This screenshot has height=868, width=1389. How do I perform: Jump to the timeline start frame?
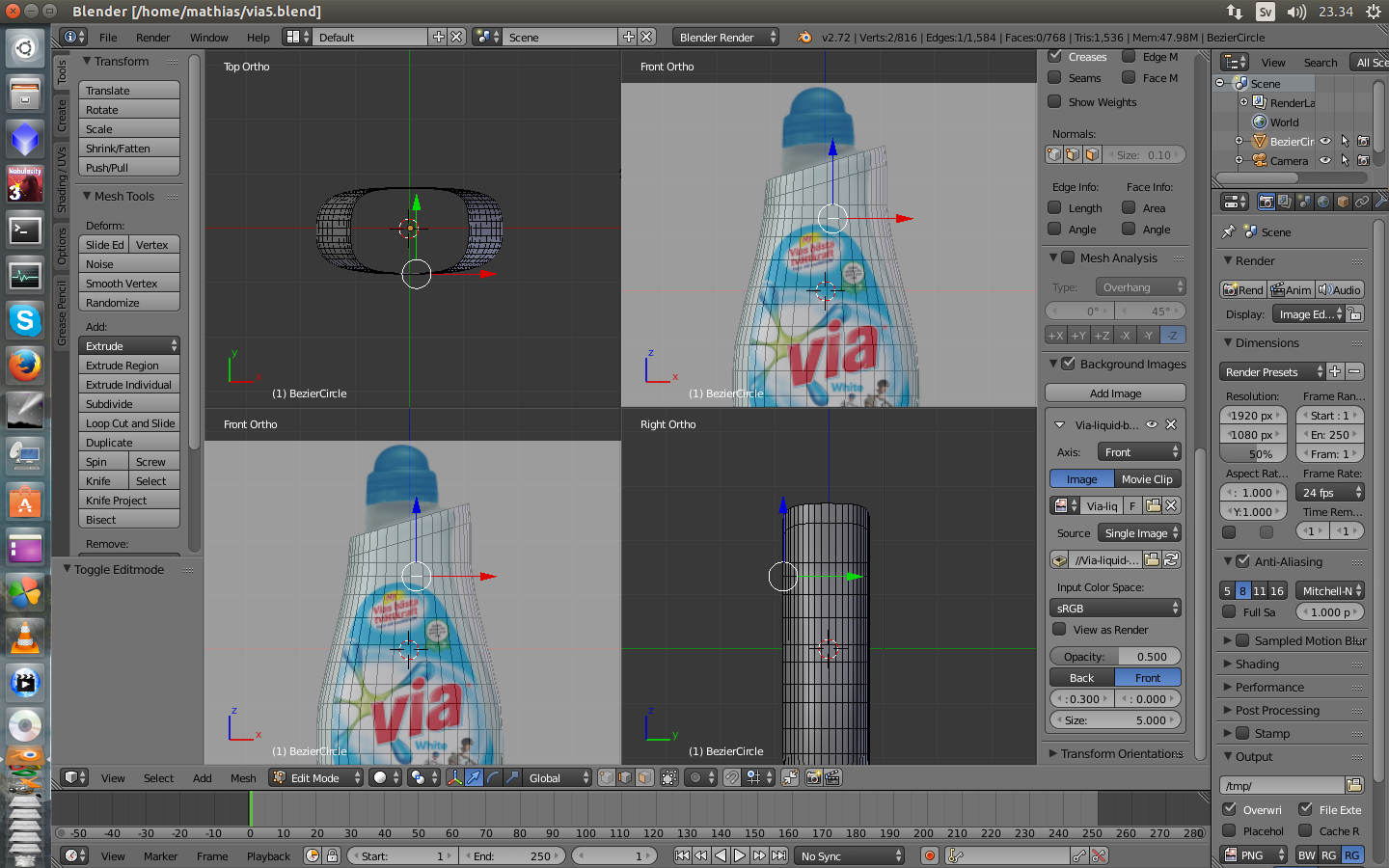(682, 855)
